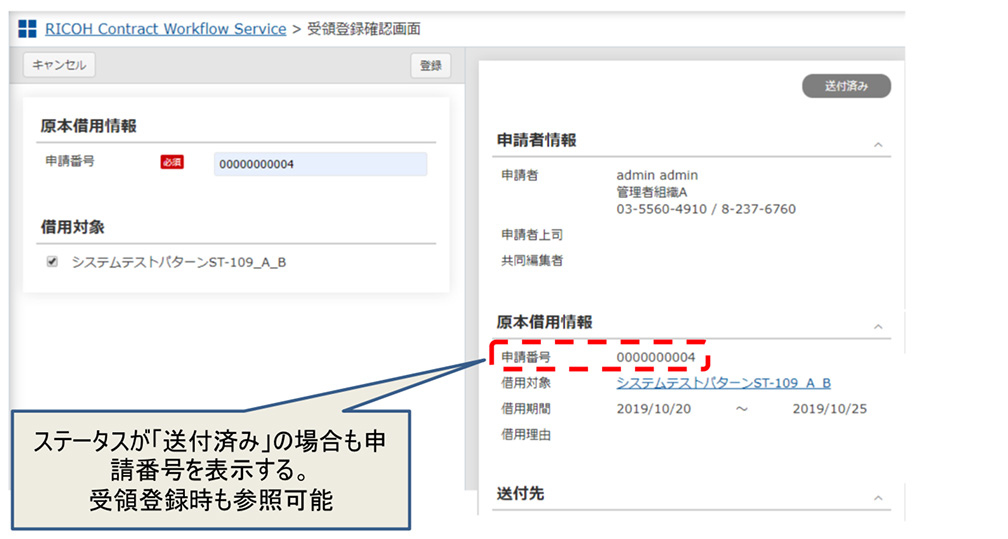Open the RICOH Contract Workflow Service link
1008x539 pixels.
click(x=166, y=29)
